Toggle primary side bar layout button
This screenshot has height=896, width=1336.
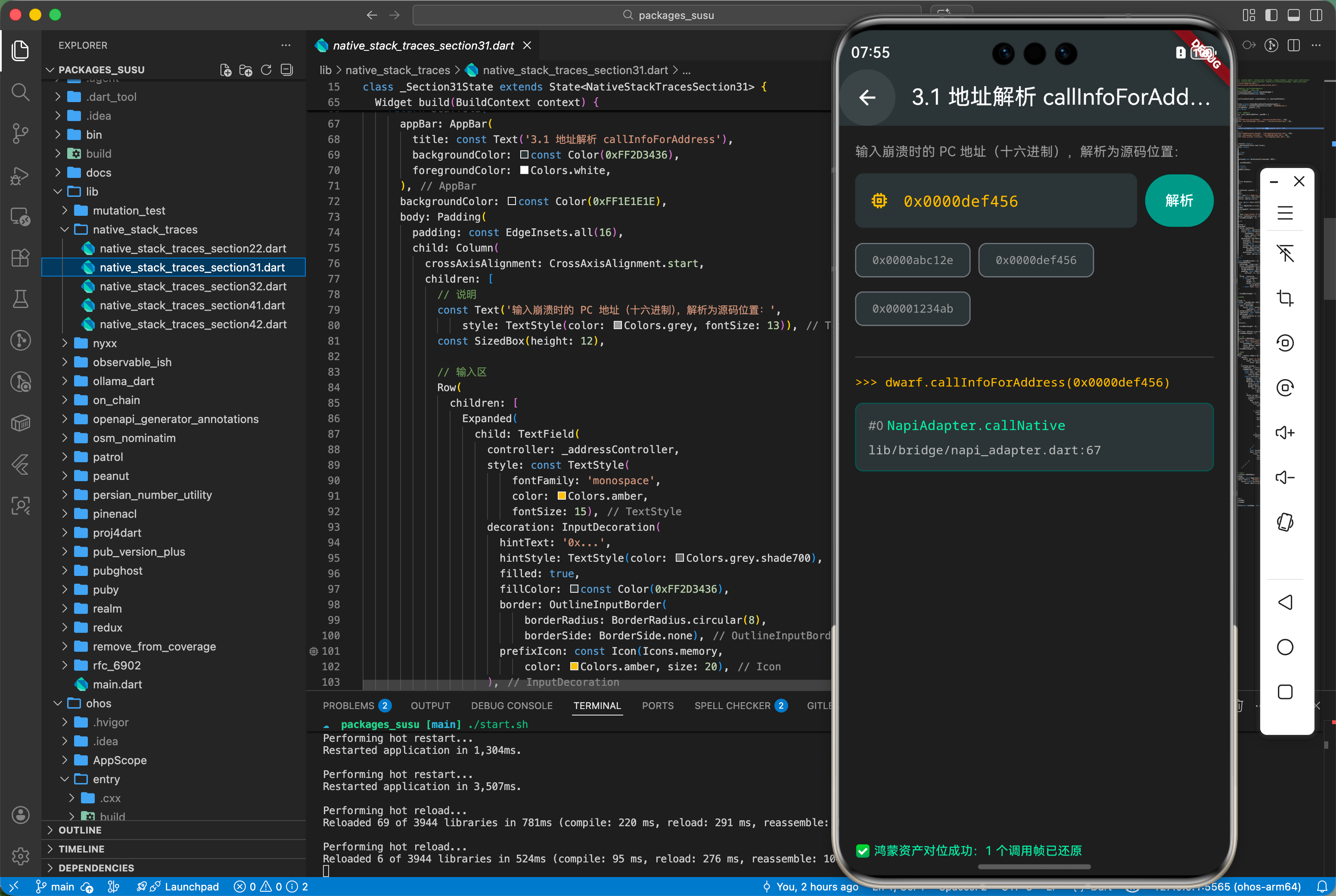pos(1271,15)
